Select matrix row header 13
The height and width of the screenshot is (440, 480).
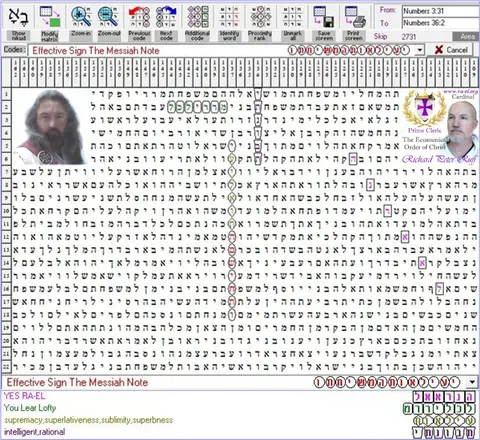(6, 250)
